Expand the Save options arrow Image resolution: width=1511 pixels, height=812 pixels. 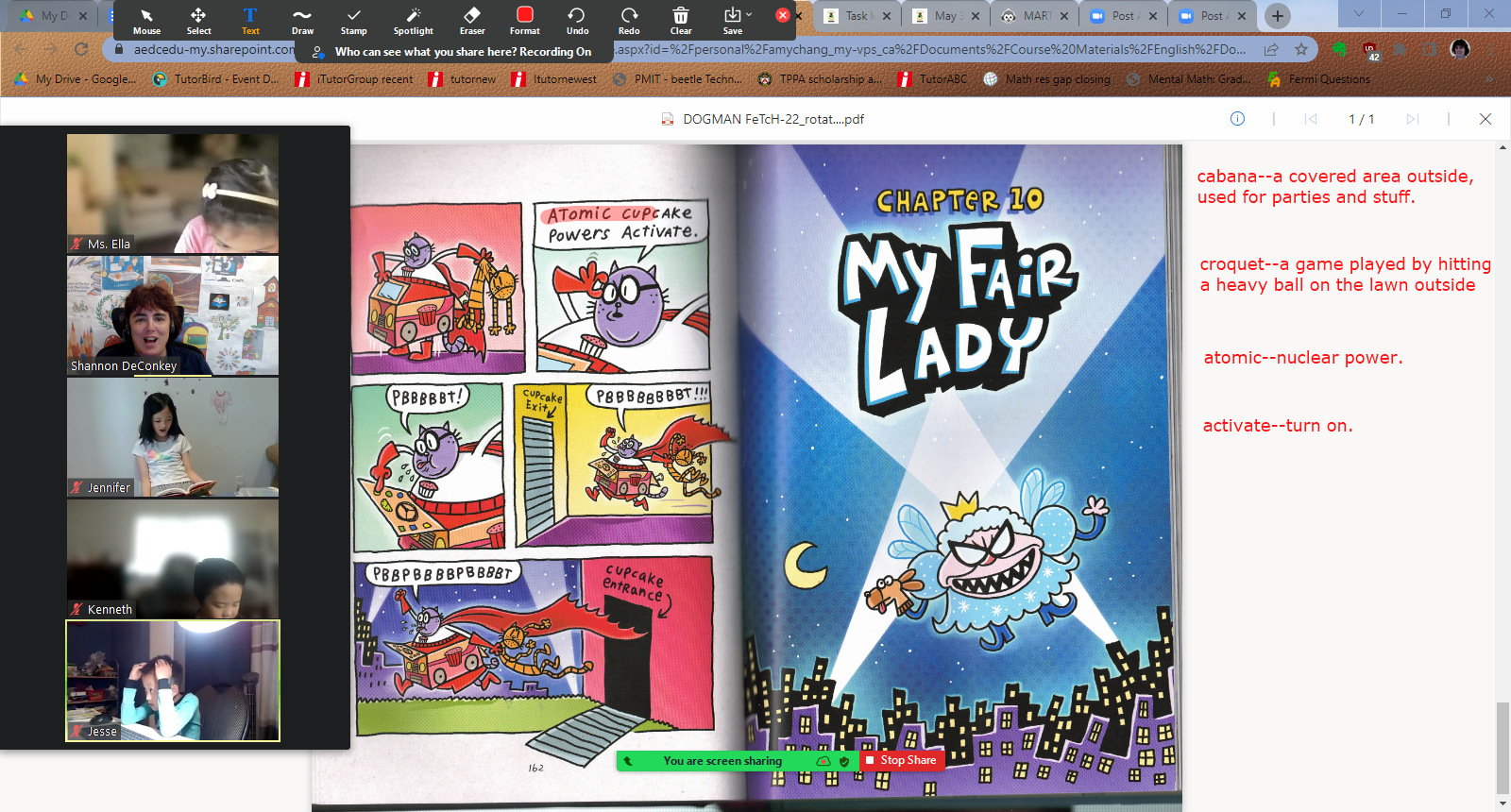pos(750,15)
